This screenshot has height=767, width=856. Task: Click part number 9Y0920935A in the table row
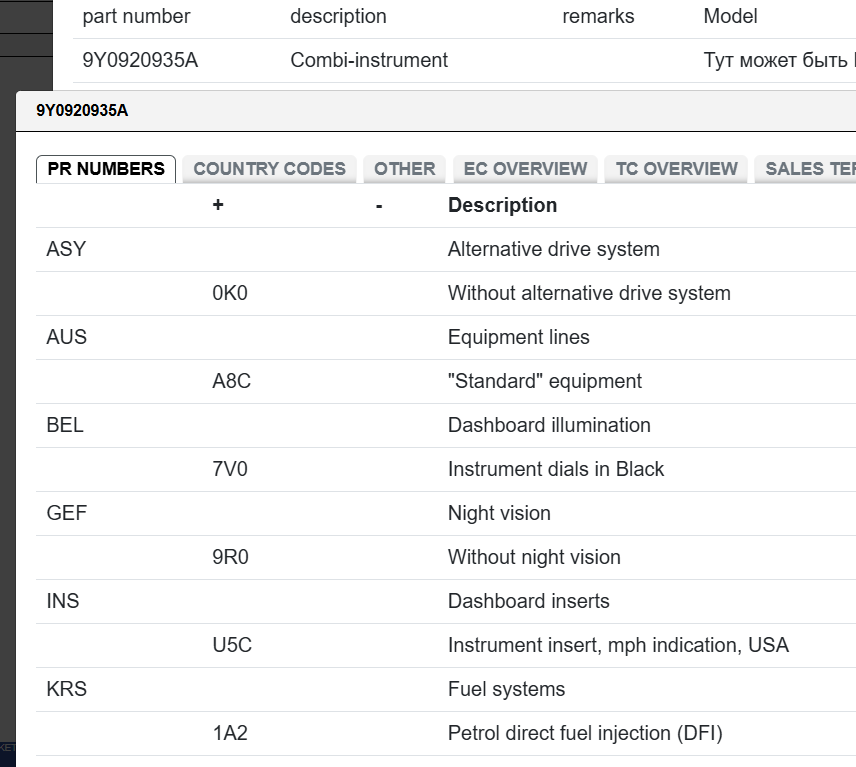click(140, 60)
